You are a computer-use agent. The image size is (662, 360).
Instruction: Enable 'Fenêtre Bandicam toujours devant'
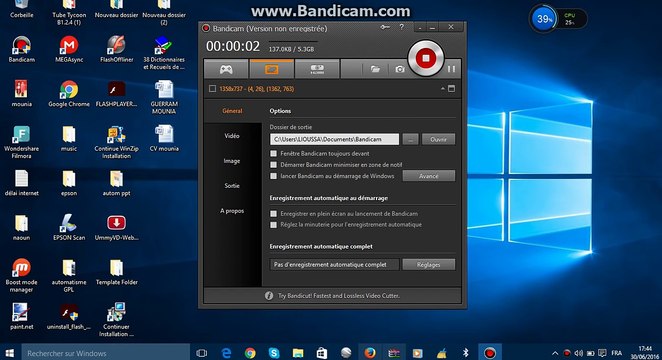(274, 154)
